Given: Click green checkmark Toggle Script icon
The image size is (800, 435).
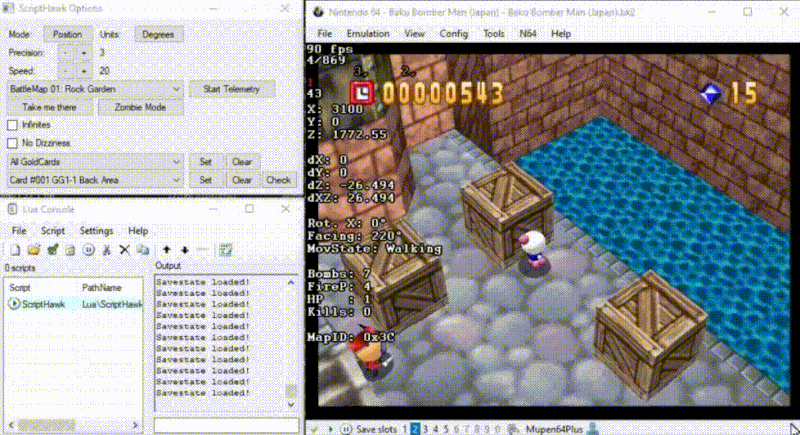Looking at the screenshot, I should pyautogui.click(x=53, y=250).
